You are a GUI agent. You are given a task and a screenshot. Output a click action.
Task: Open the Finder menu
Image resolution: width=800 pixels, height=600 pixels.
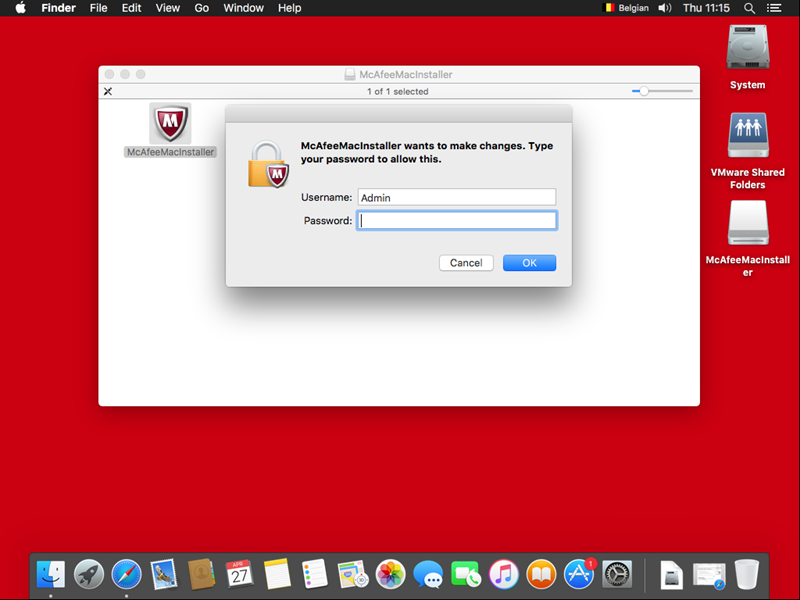pyautogui.click(x=59, y=8)
